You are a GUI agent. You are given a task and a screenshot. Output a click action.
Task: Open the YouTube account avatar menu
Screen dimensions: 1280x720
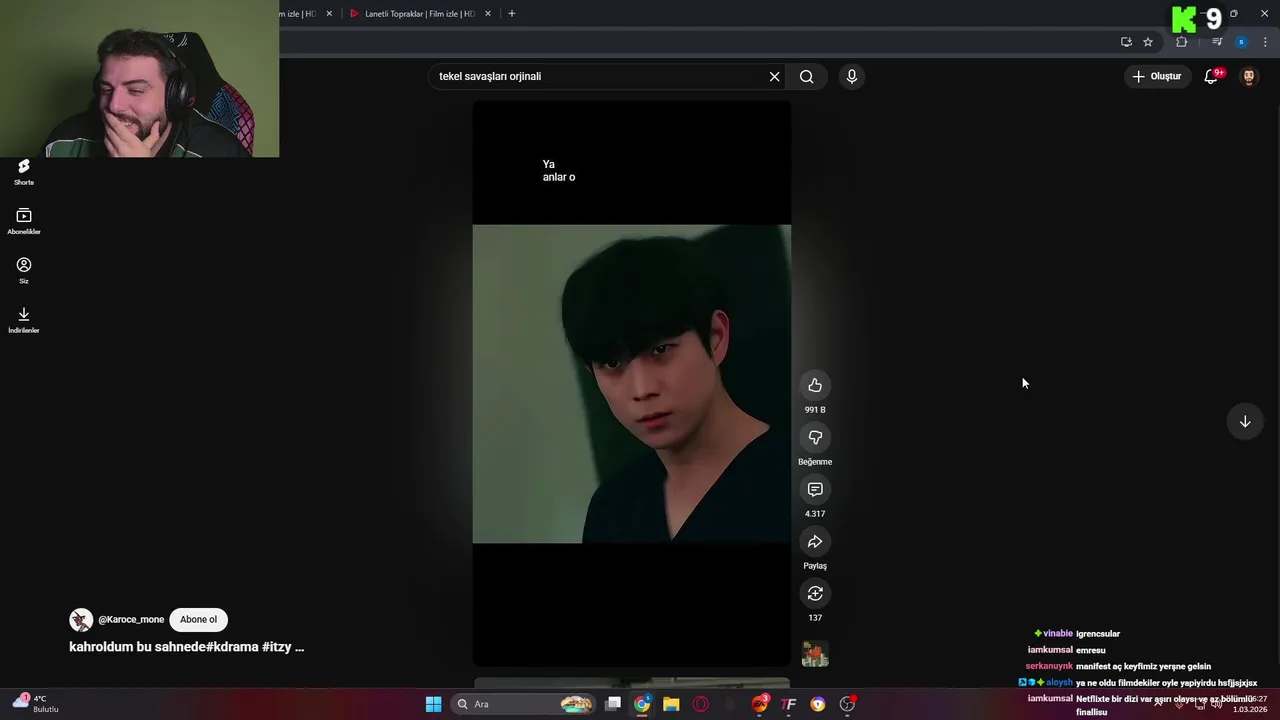click(x=1249, y=77)
